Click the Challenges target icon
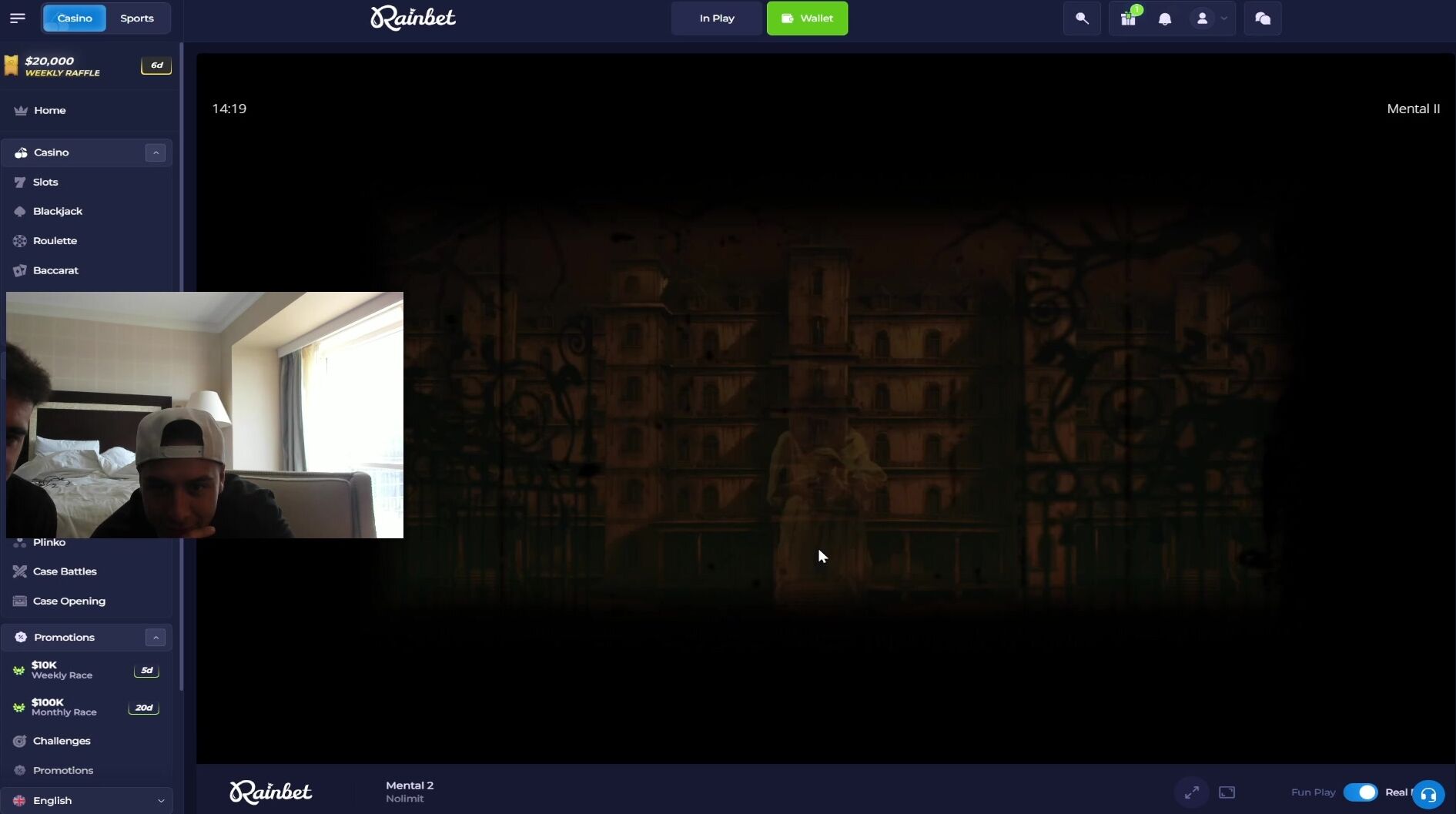 pos(20,741)
